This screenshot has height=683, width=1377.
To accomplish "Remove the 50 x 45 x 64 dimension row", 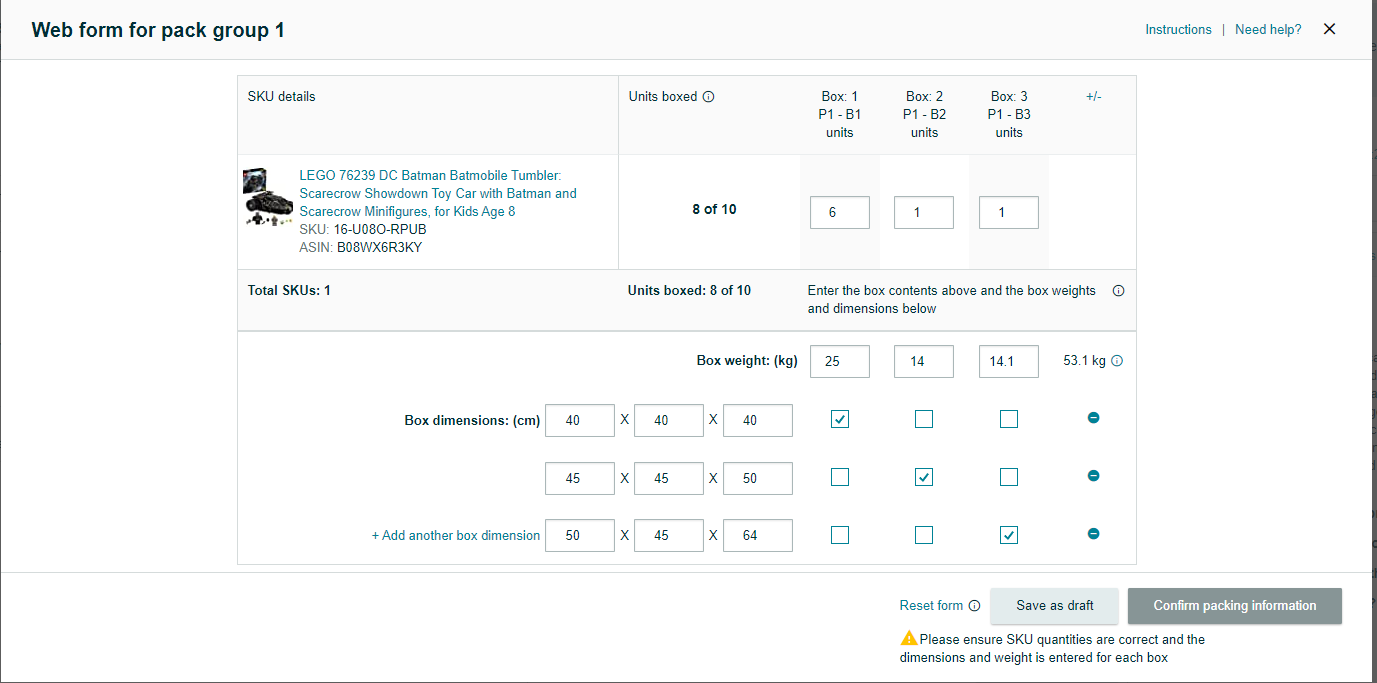I will [1093, 534].
